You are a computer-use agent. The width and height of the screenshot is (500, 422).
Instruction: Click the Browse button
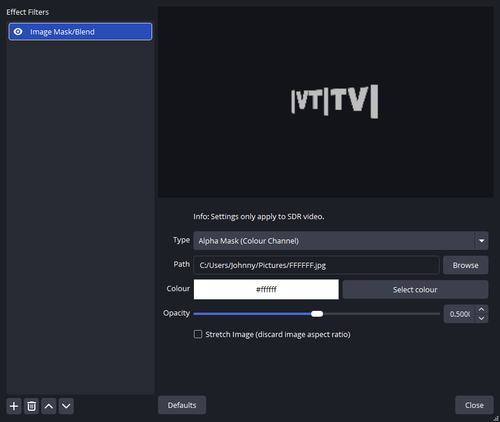[x=466, y=265]
